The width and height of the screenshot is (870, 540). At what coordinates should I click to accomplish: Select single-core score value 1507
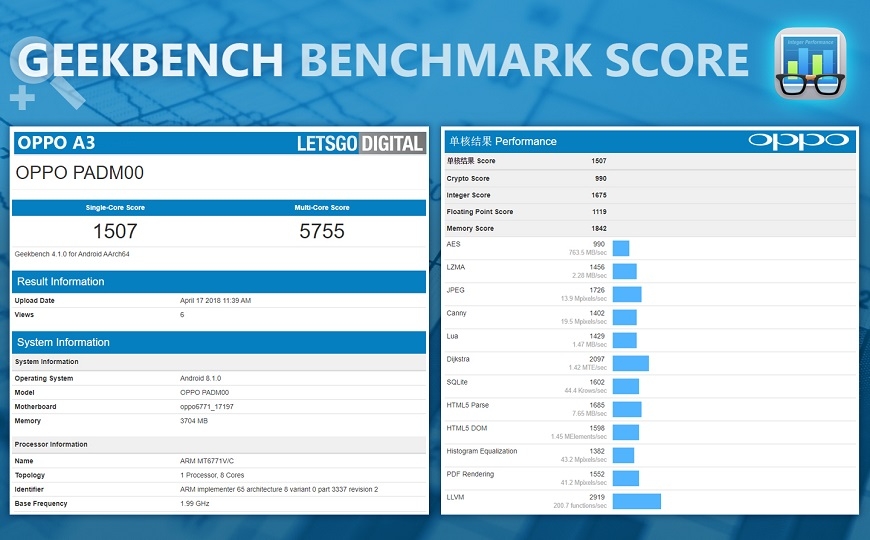click(115, 231)
